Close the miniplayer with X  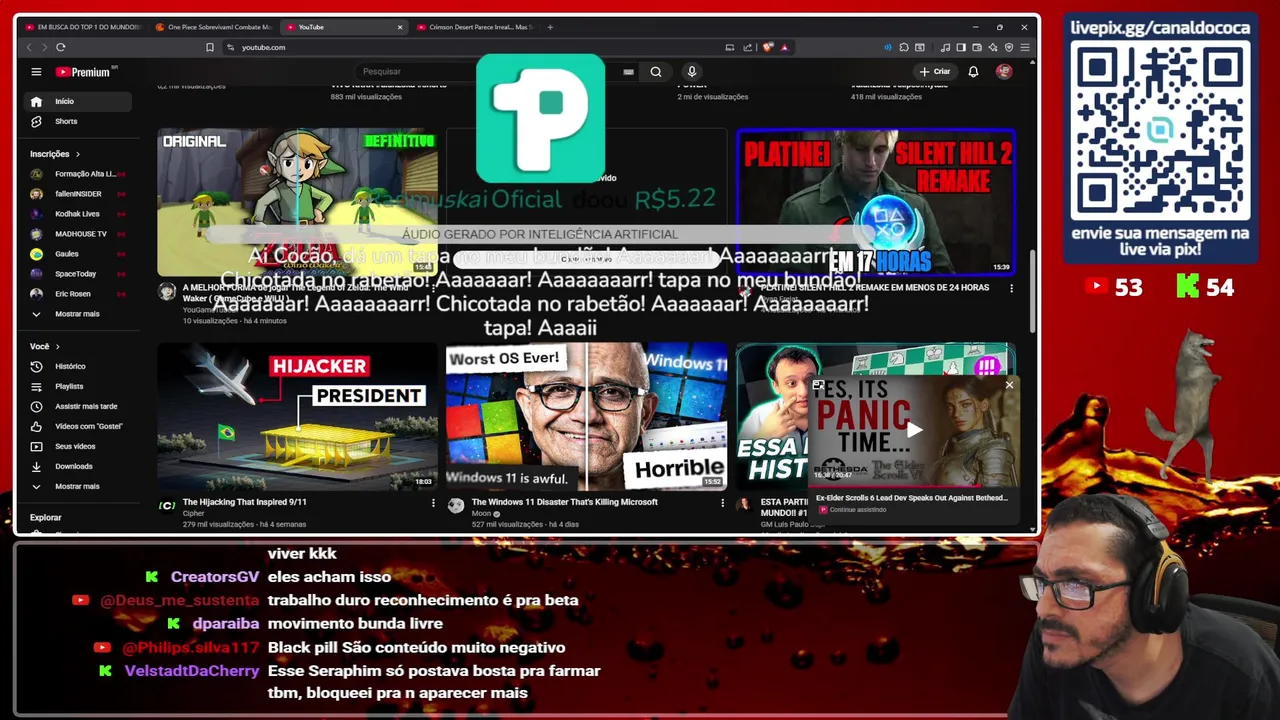(1009, 385)
